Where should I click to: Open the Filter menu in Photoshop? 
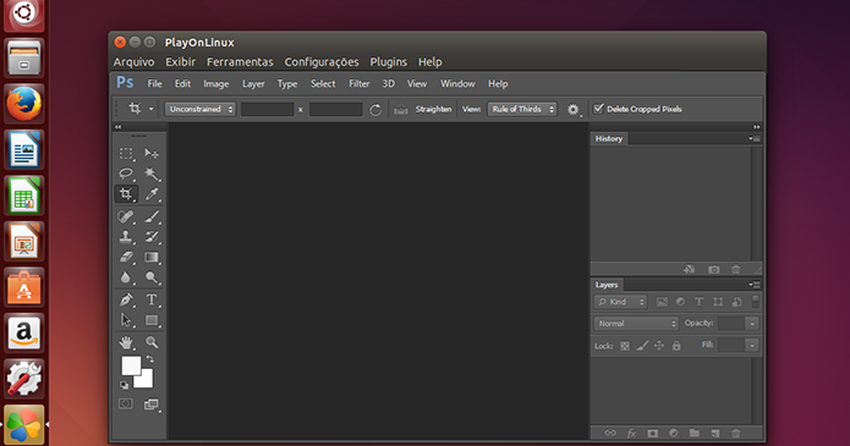pyautogui.click(x=359, y=84)
